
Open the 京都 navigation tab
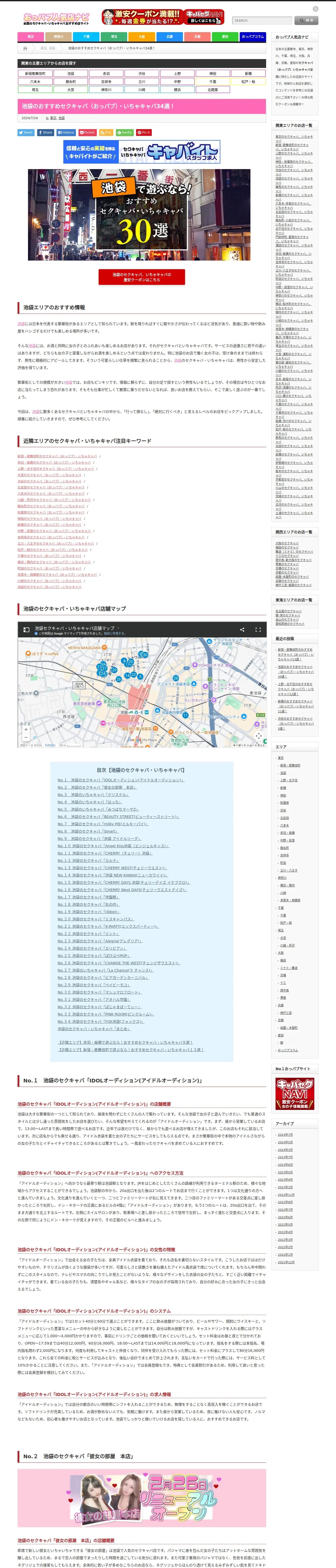point(197,37)
